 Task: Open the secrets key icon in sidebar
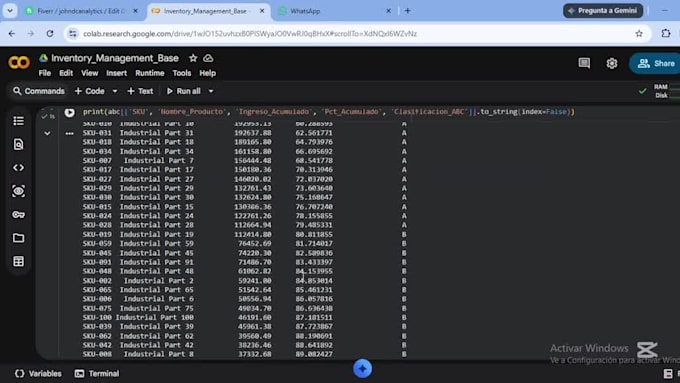(x=18, y=214)
